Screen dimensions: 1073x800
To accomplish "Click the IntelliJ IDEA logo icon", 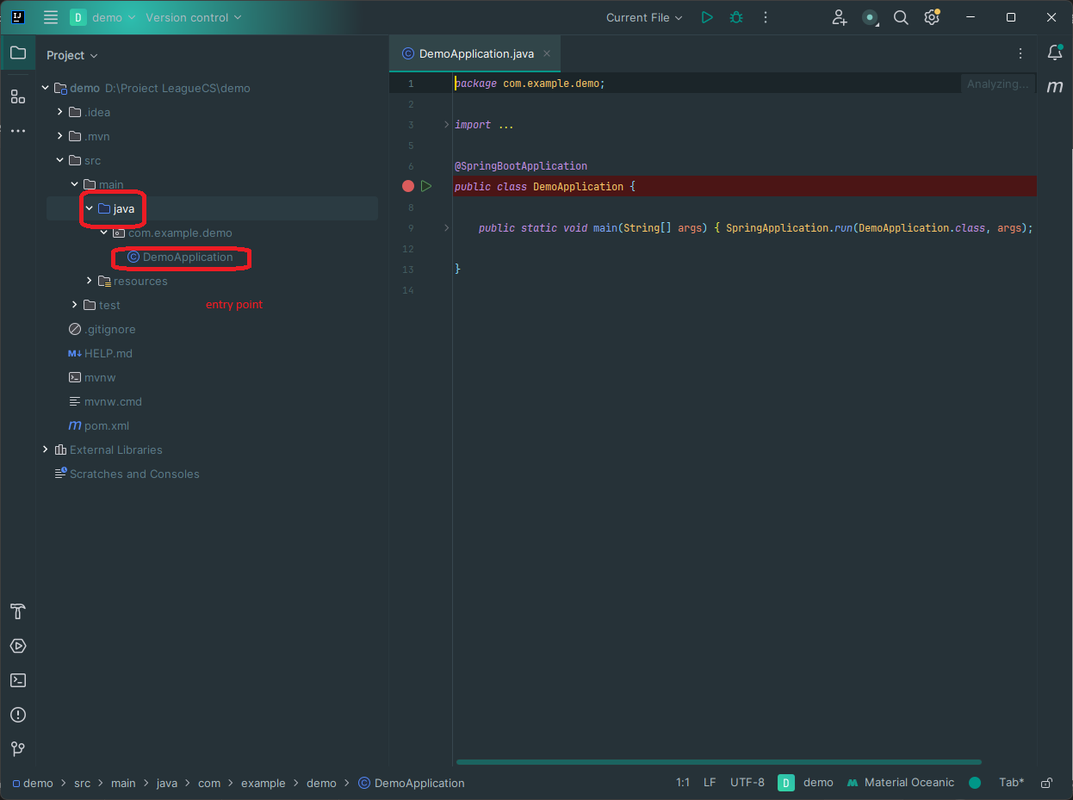I will point(18,17).
